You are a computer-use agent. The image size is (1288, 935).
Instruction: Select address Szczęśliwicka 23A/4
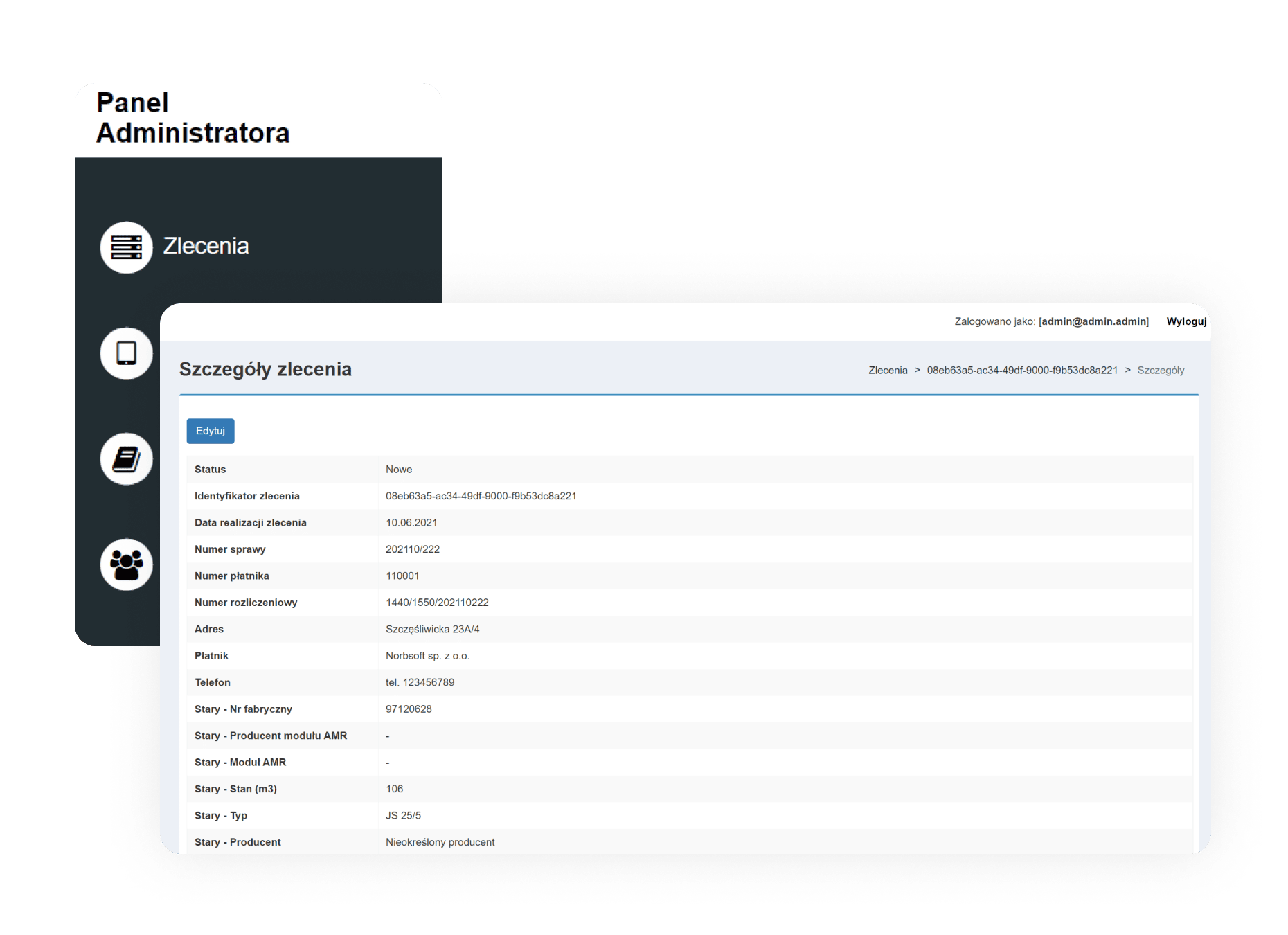[x=433, y=630]
